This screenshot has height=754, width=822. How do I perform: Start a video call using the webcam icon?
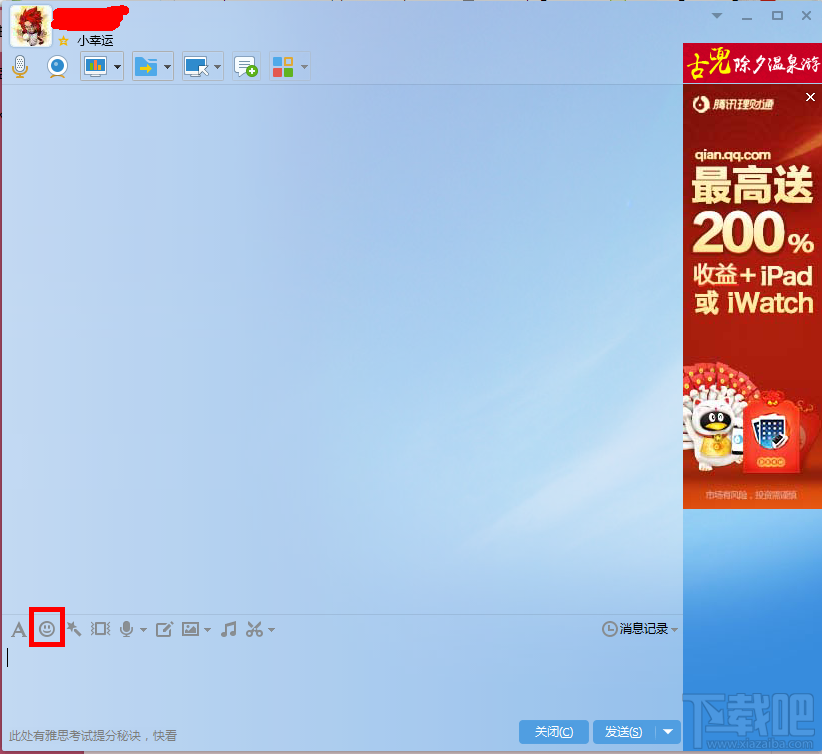pos(57,66)
